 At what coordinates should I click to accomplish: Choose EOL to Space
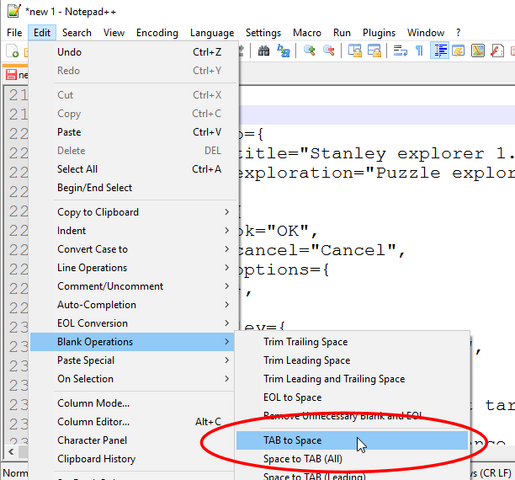[x=352, y=397]
